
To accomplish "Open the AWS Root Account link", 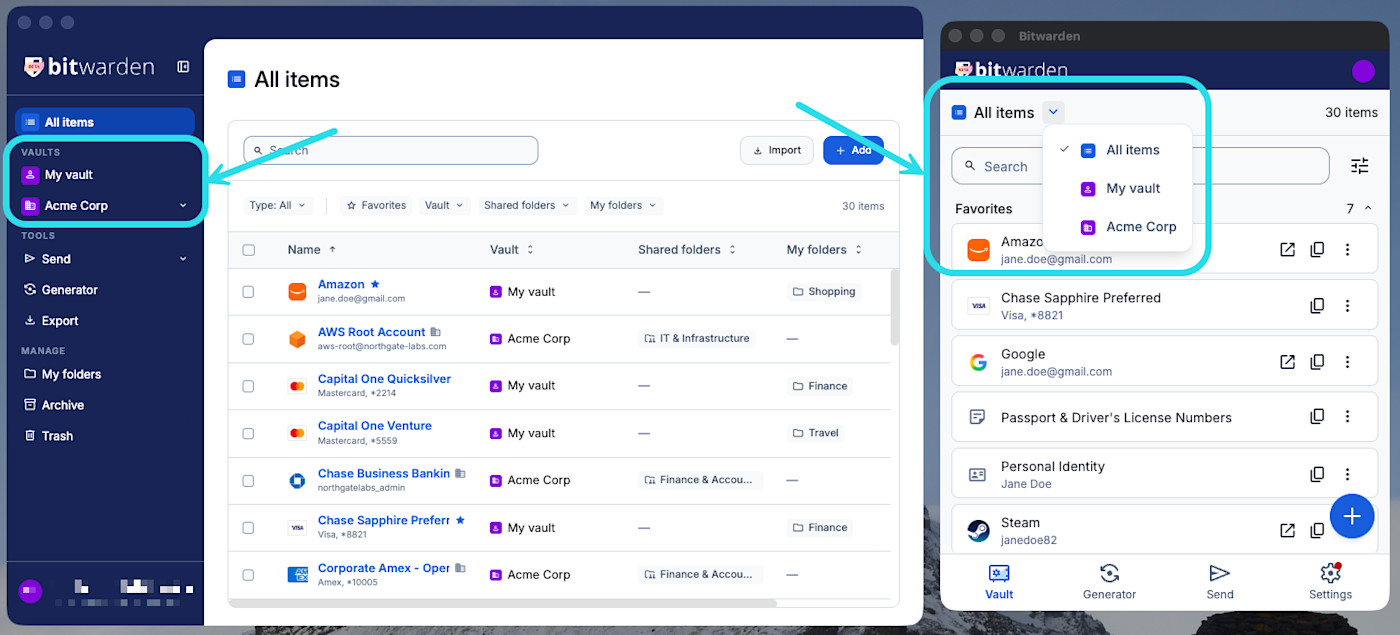I will point(371,332).
